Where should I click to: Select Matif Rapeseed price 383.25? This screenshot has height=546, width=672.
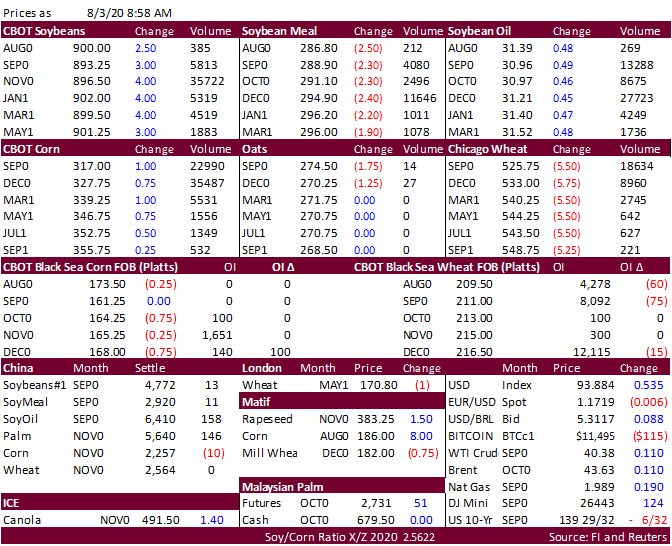click(376, 419)
